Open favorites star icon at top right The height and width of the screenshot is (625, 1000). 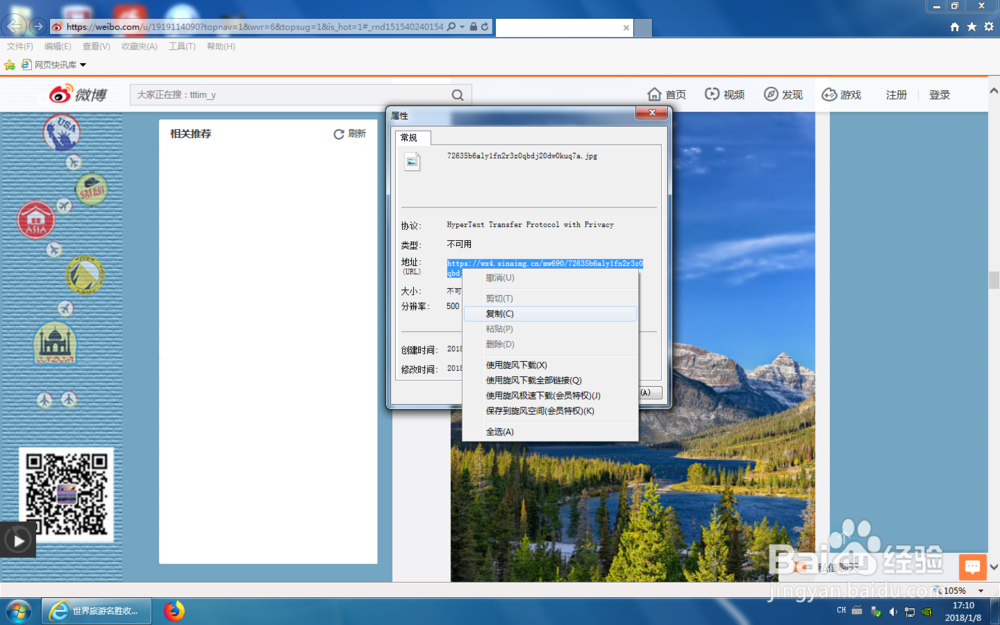pyautogui.click(x=971, y=27)
